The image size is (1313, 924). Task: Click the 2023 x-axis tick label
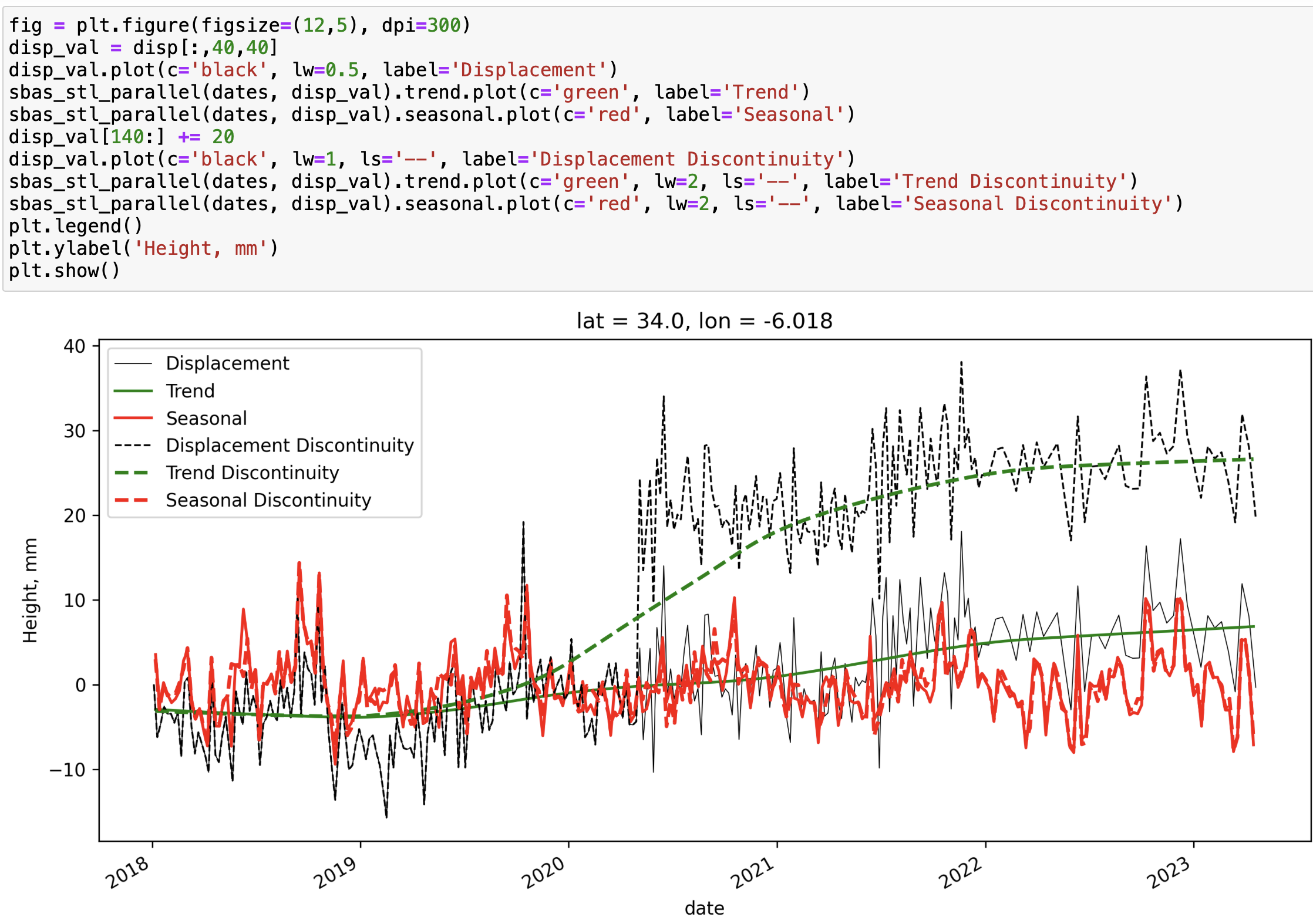1169,873
